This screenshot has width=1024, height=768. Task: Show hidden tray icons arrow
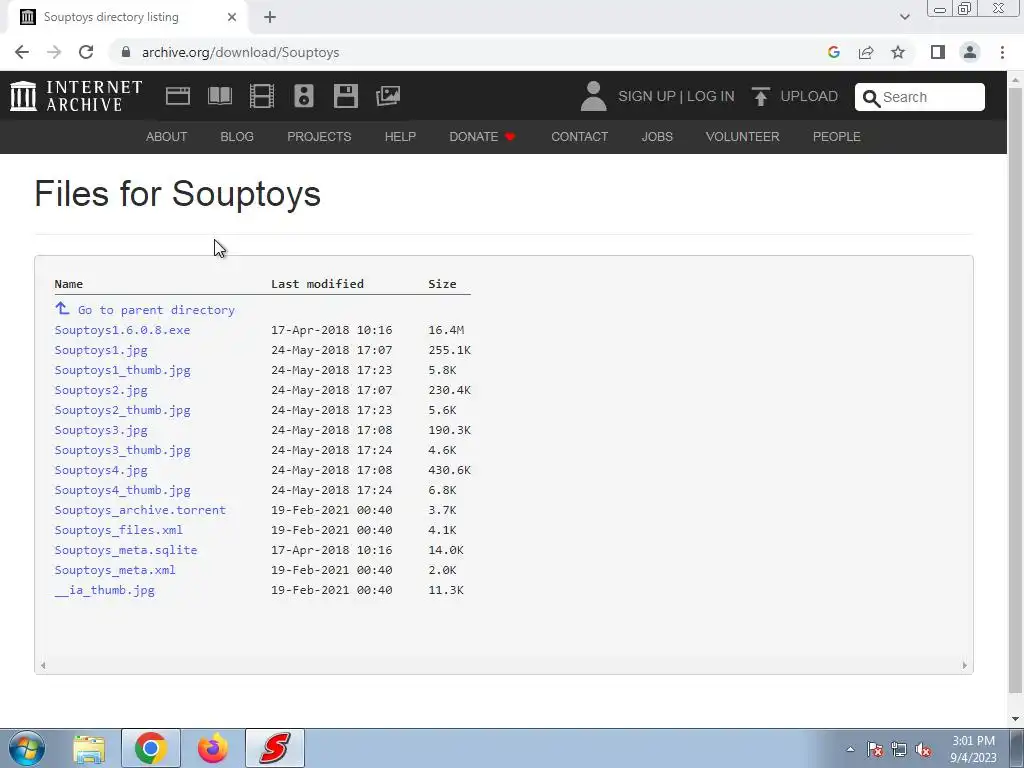tap(850, 749)
